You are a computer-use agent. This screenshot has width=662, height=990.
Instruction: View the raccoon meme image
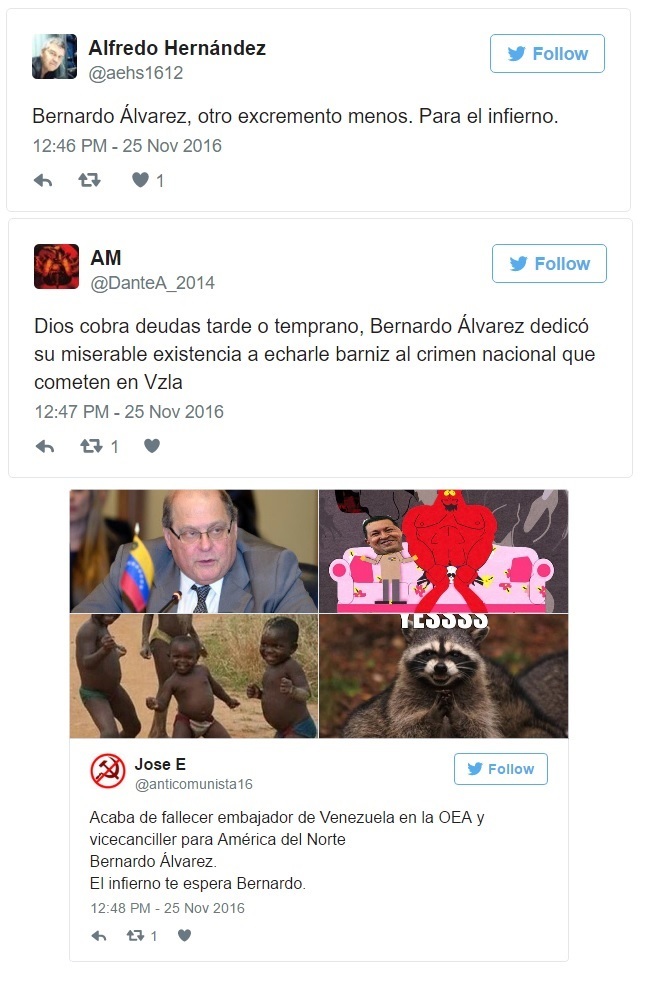click(x=444, y=676)
